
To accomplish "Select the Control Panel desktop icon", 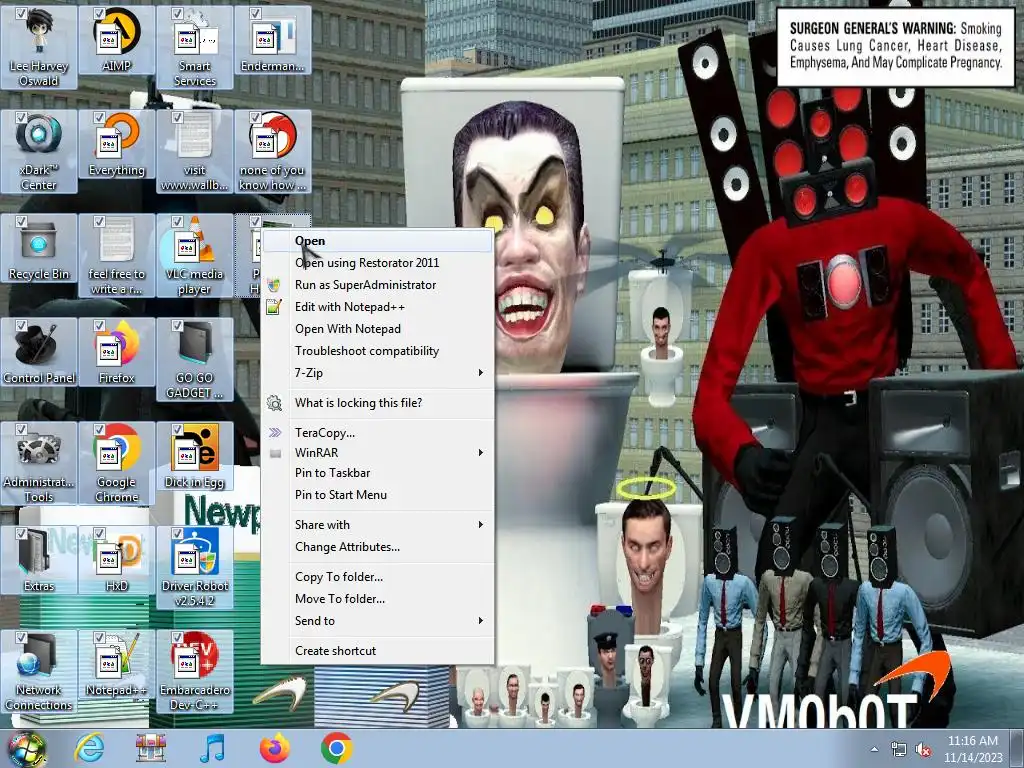I will tap(39, 352).
